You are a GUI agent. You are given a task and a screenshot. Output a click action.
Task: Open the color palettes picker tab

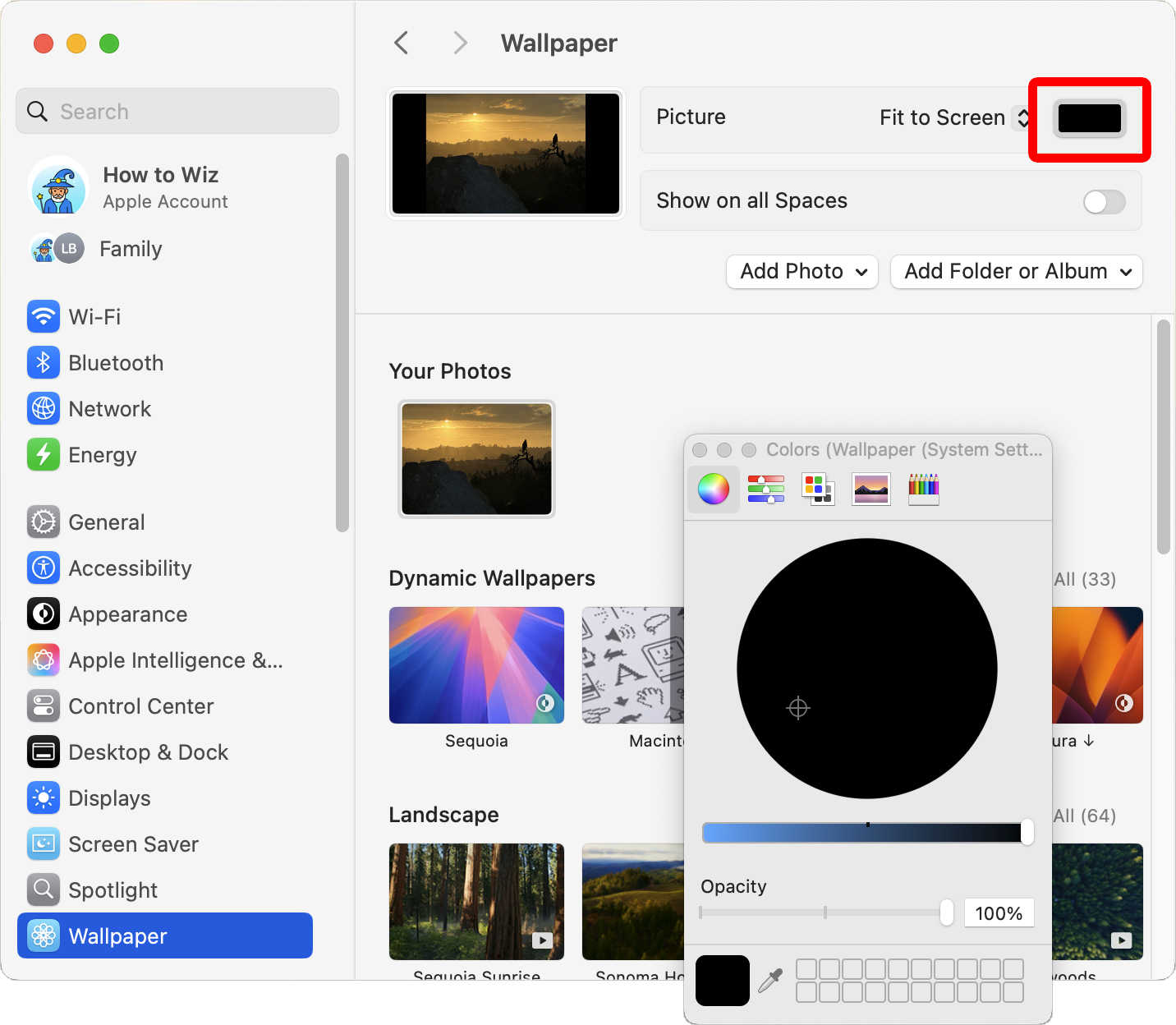[817, 490]
